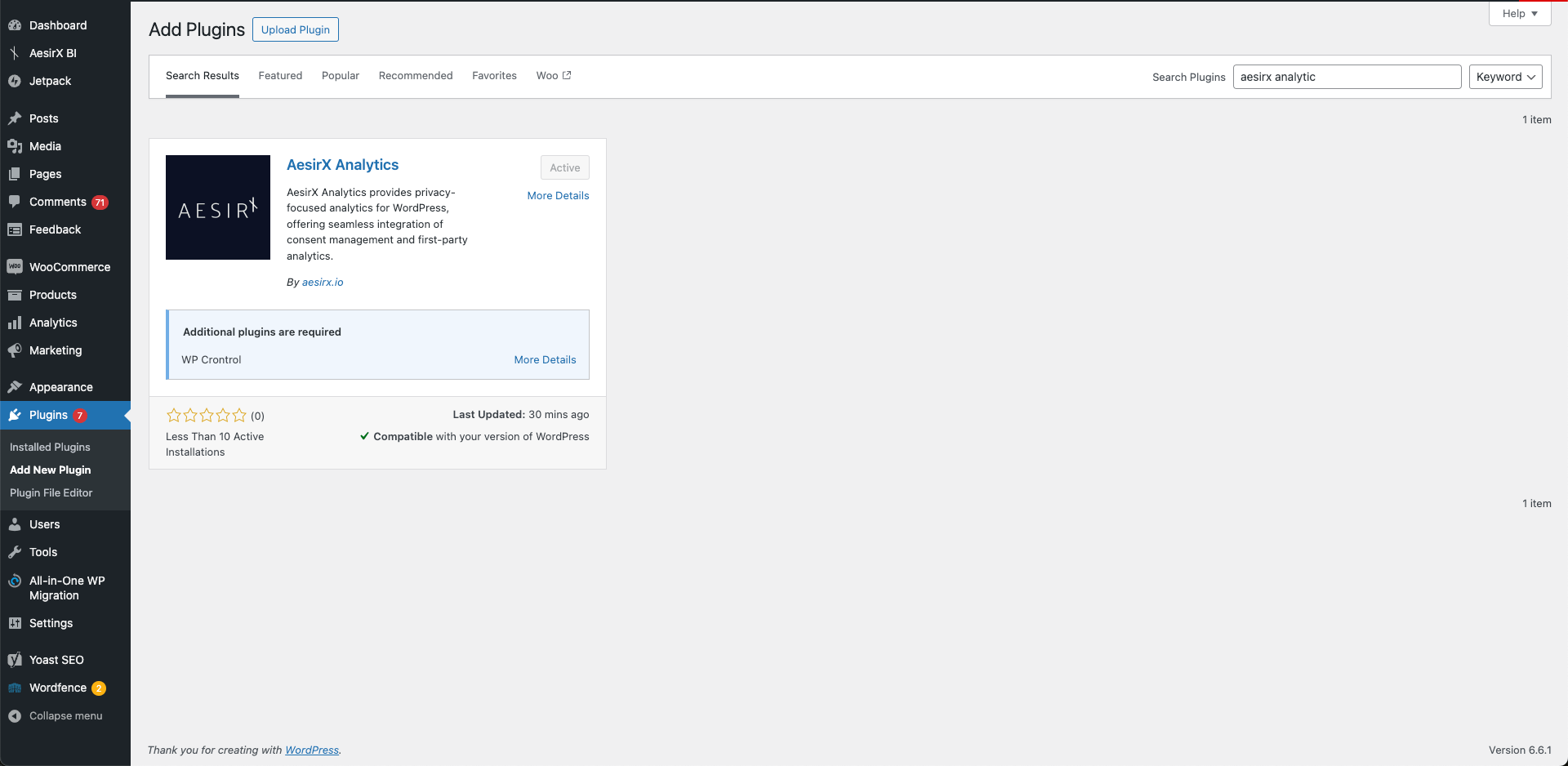1568x766 pixels.
Task: Click the Upload Plugin button
Action: (x=295, y=29)
